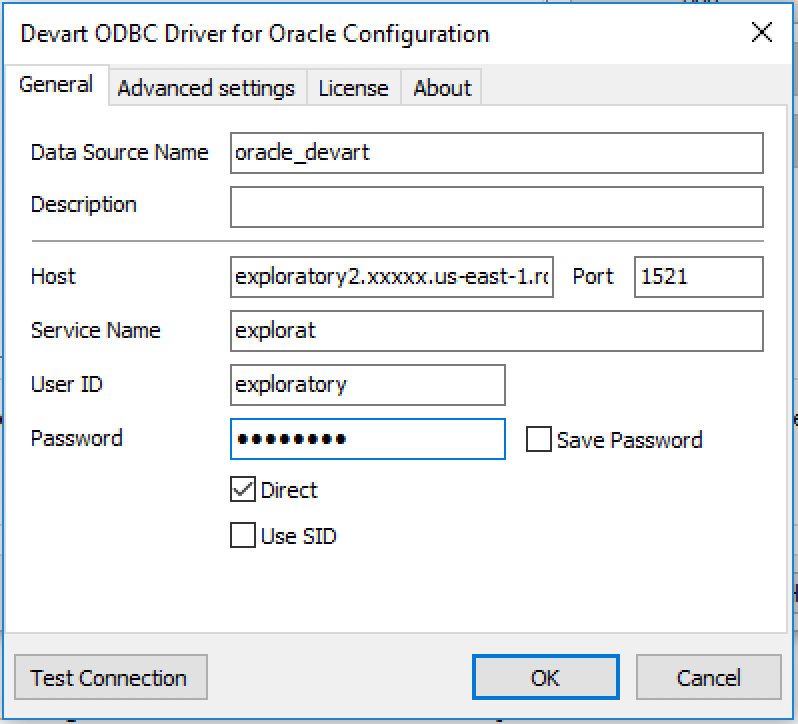The image size is (798, 724).
Task: Click the Password field
Action: click(x=368, y=439)
